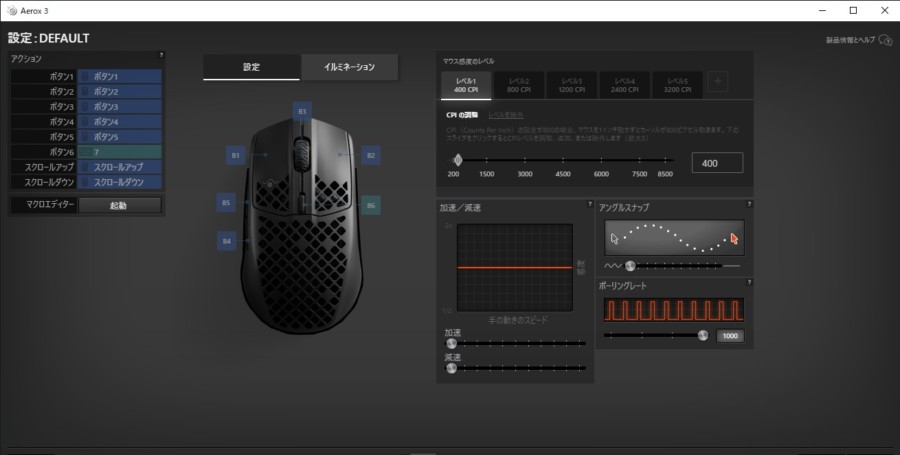Open the 製品情報とヘルプ icon at top right
This screenshot has width=900, height=455.
(x=884, y=40)
